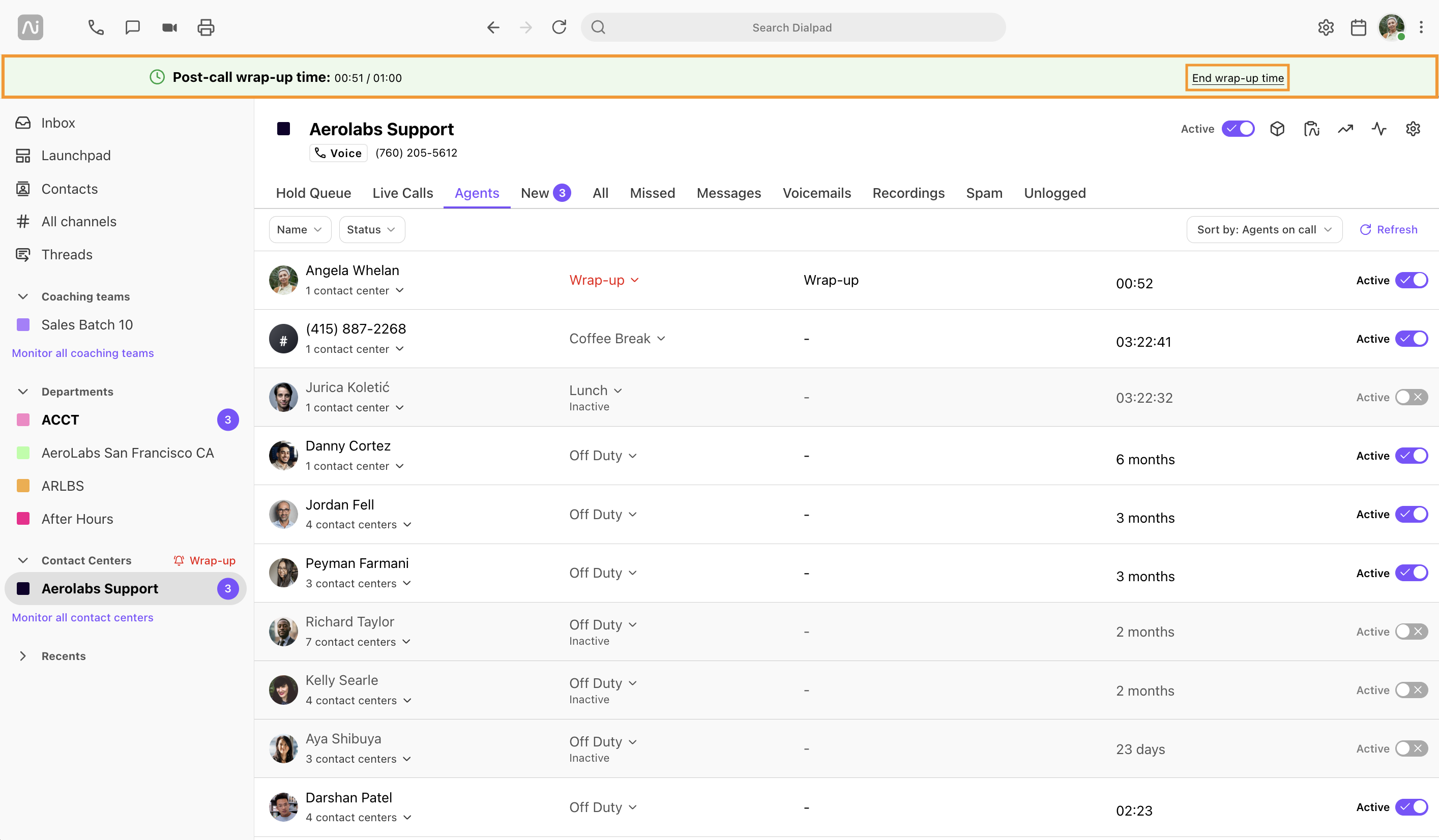Screen dimensions: 1439x840
Task: Open the Dialpad logo home icon
Action: click(x=30, y=27)
